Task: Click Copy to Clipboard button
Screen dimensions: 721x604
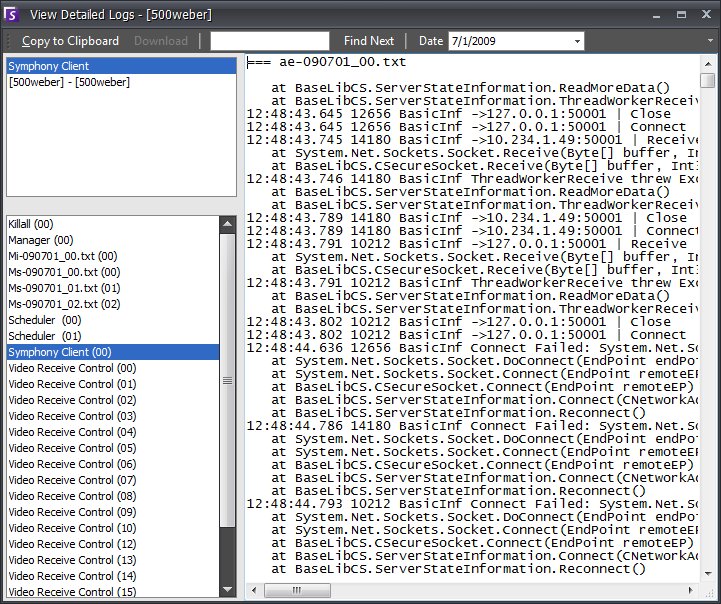Action: [x=70, y=41]
